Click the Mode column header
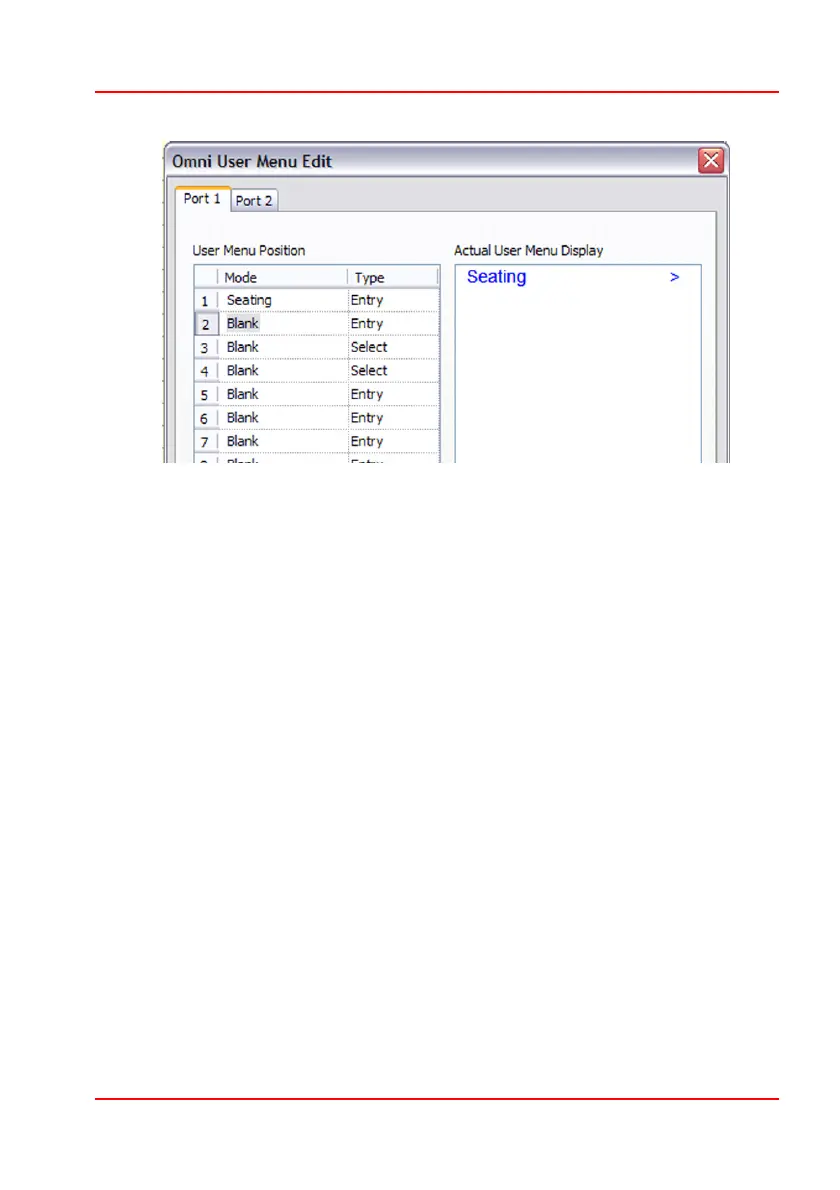The width and height of the screenshot is (840, 1190). tap(283, 277)
